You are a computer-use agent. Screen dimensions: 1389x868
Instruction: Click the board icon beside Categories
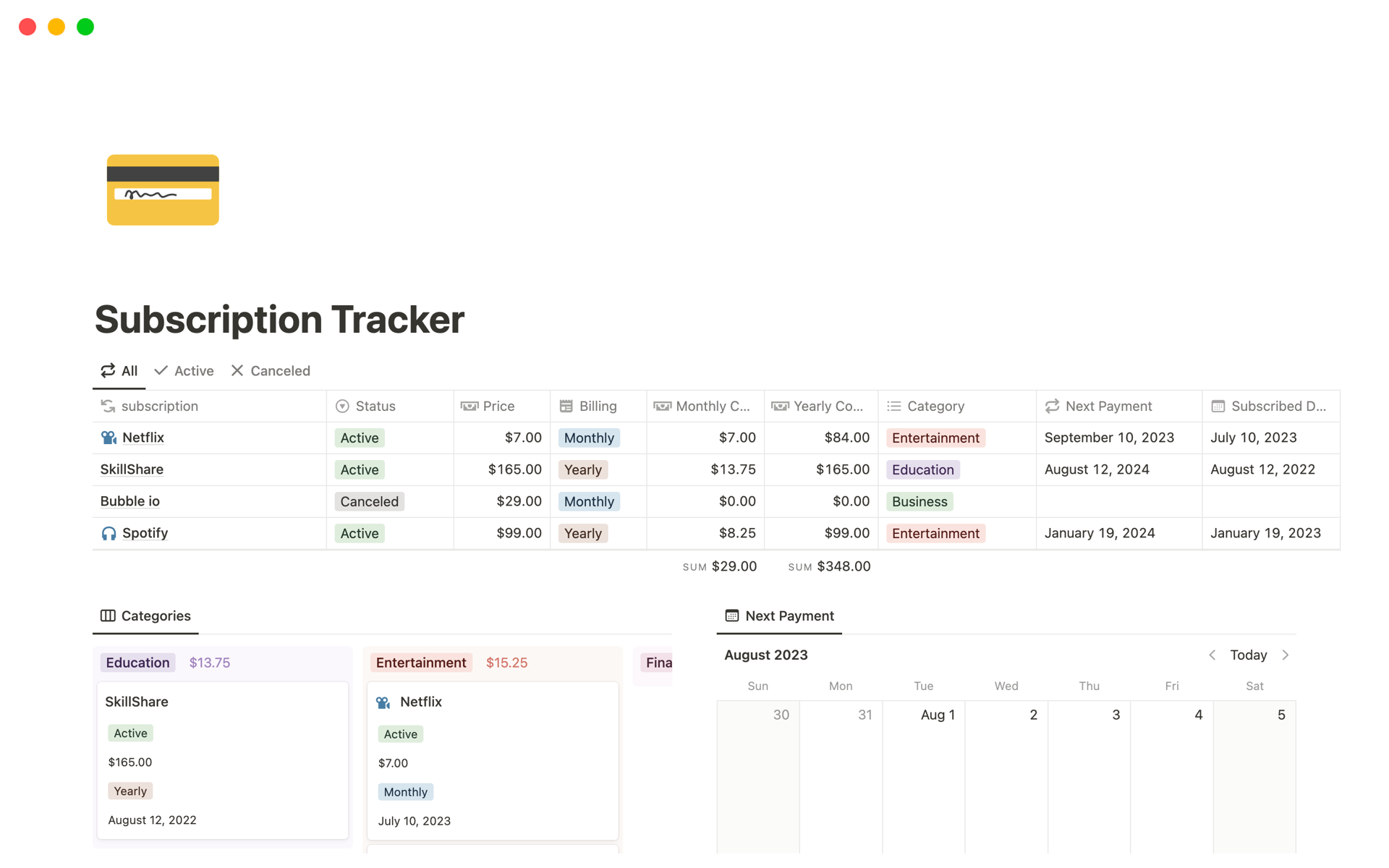pos(108,616)
